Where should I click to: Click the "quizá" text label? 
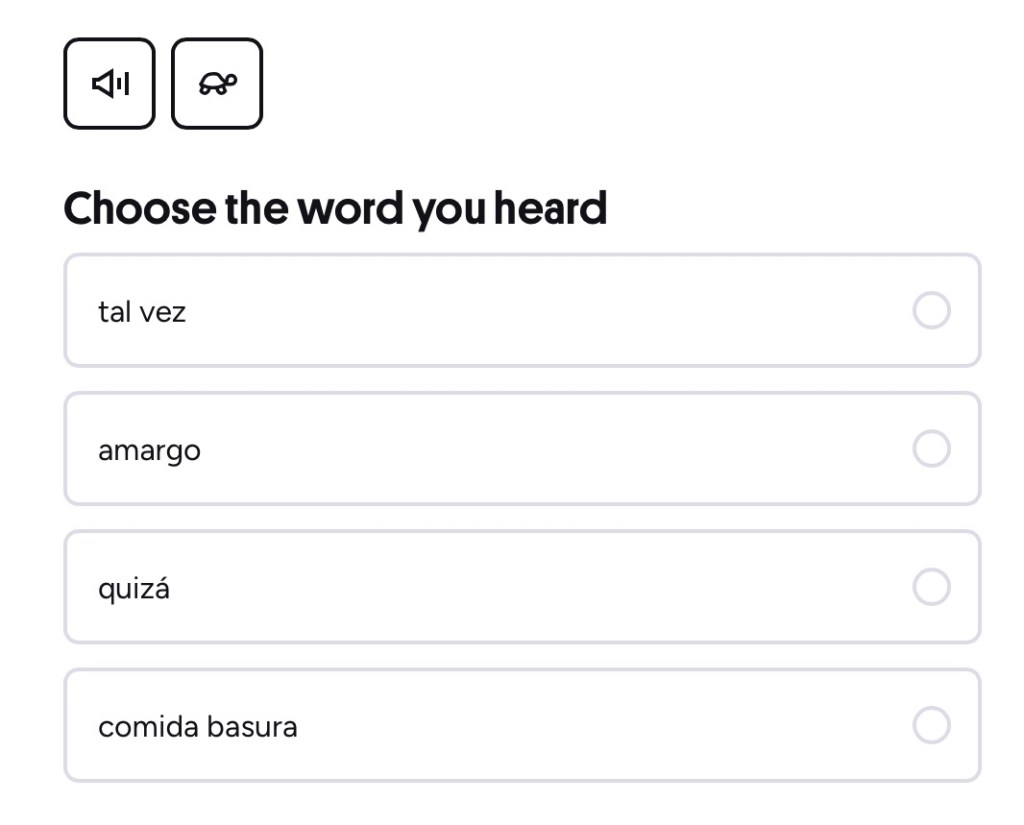tap(134, 589)
